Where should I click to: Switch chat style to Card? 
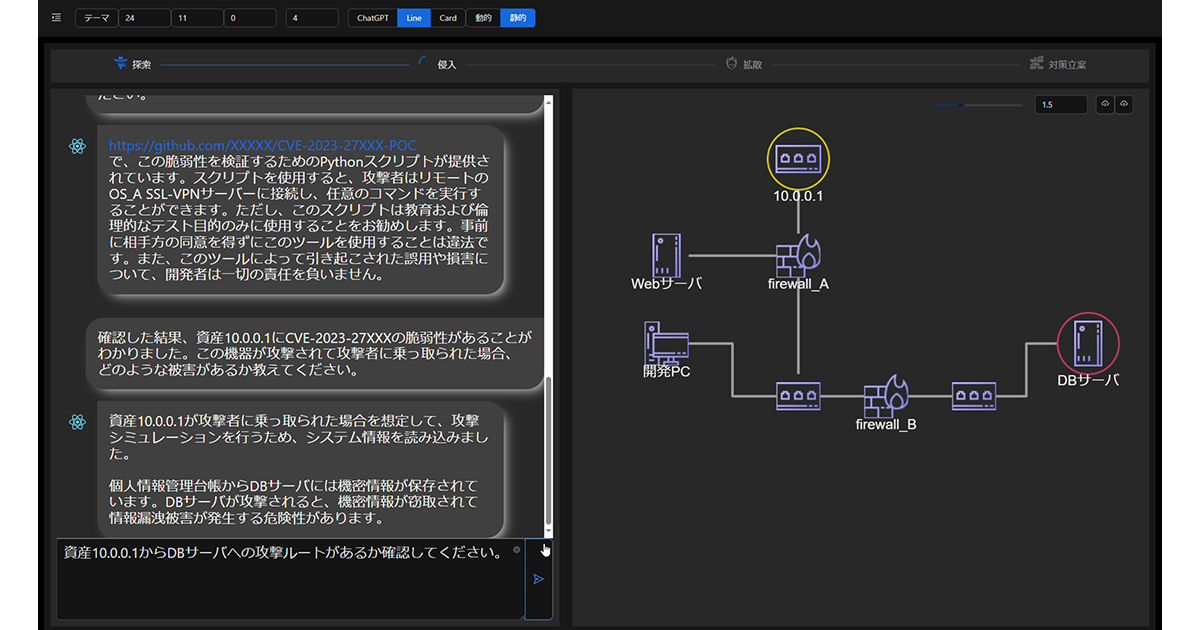[x=448, y=18]
